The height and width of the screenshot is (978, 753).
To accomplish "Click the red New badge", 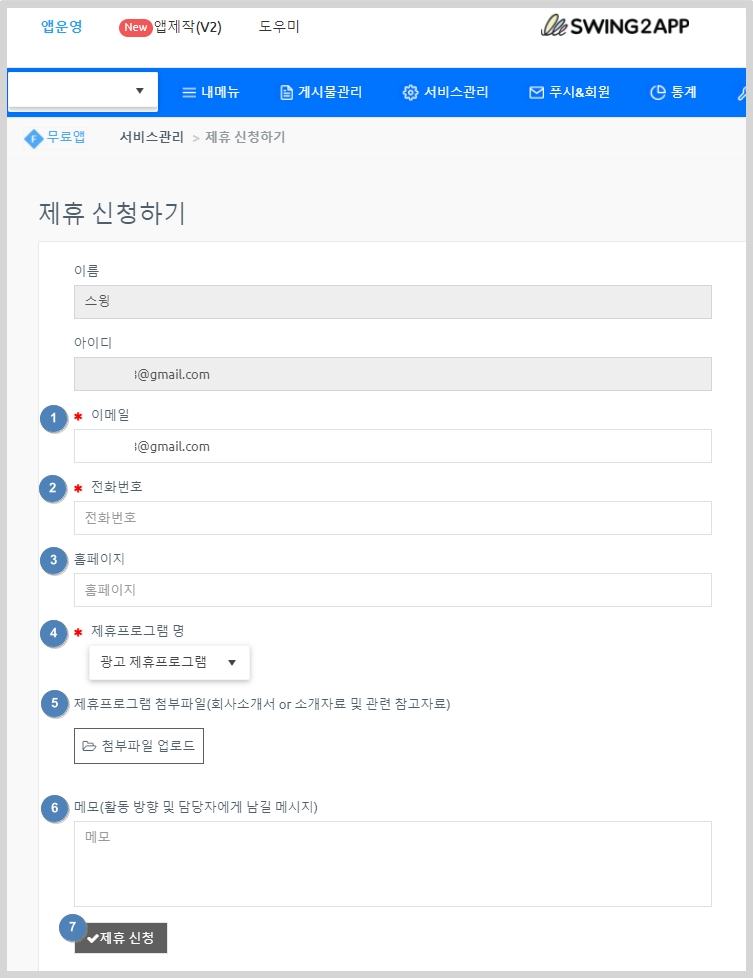I will click(135, 27).
